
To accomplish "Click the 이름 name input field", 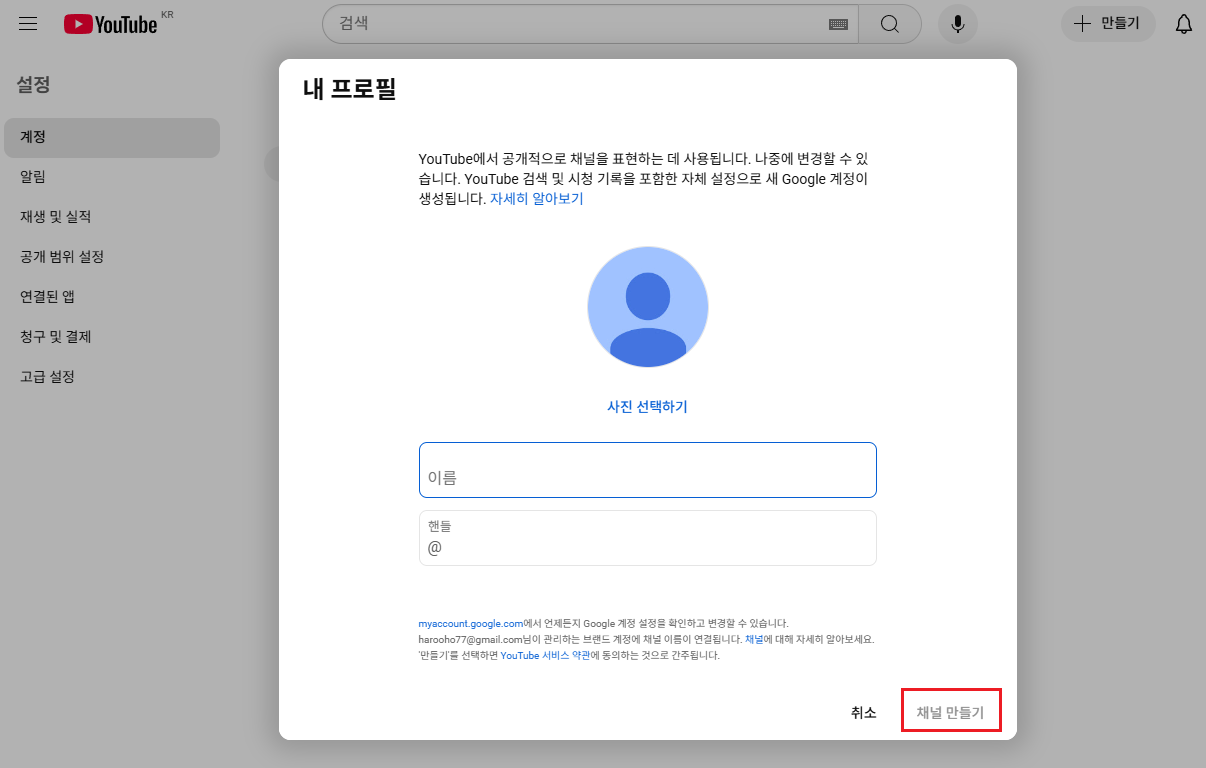I will tap(647, 470).
